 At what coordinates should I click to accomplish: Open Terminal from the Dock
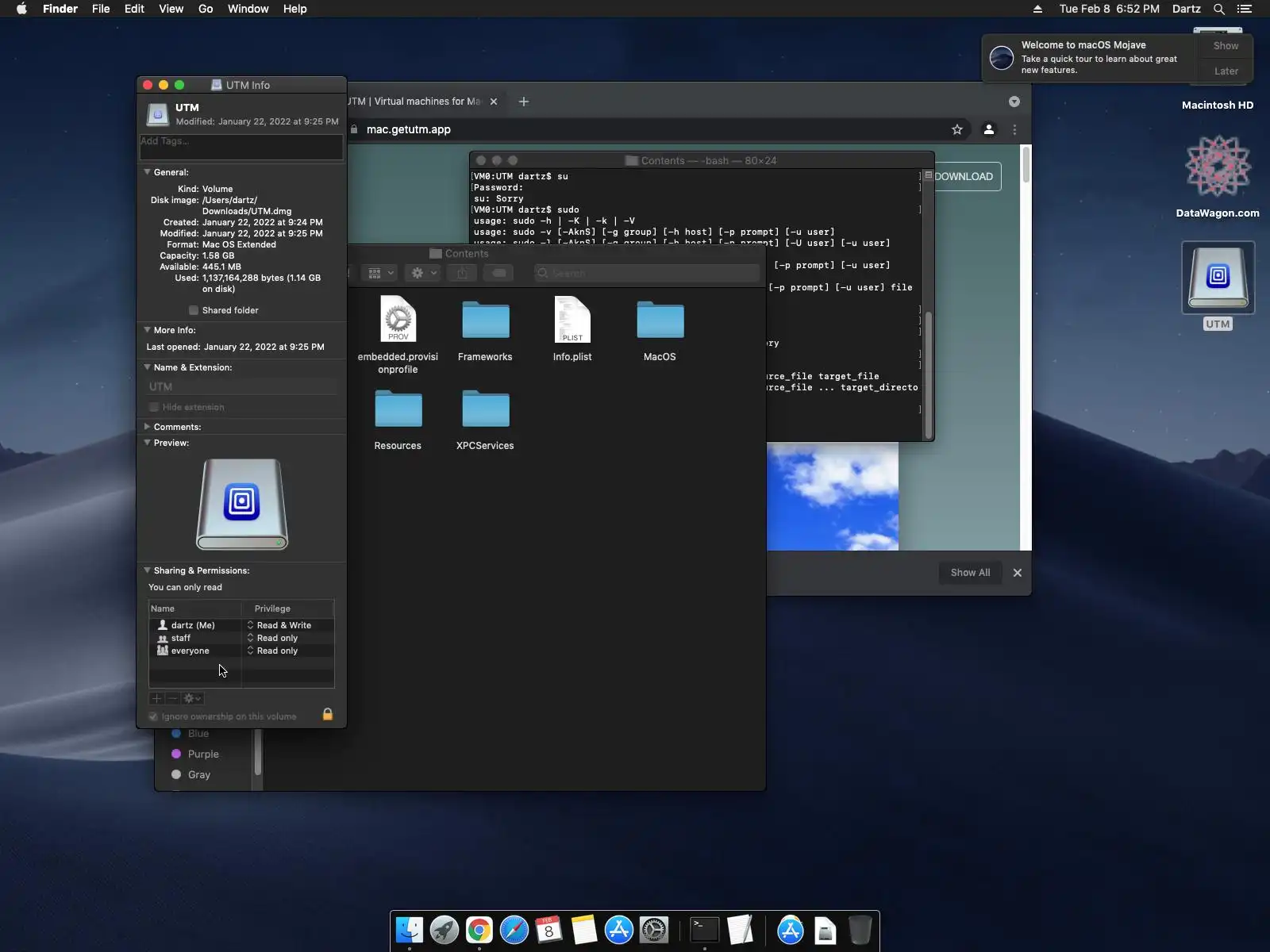705,930
